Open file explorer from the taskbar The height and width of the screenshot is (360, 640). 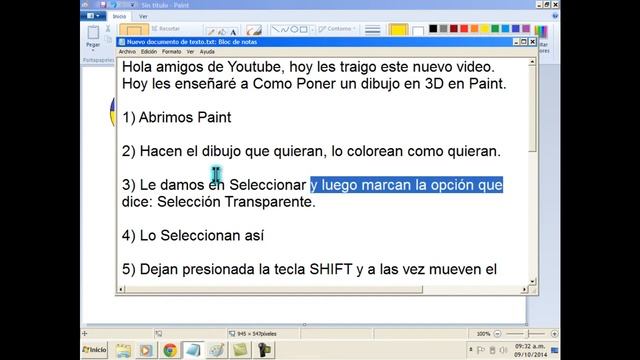pyautogui.click(x=123, y=350)
